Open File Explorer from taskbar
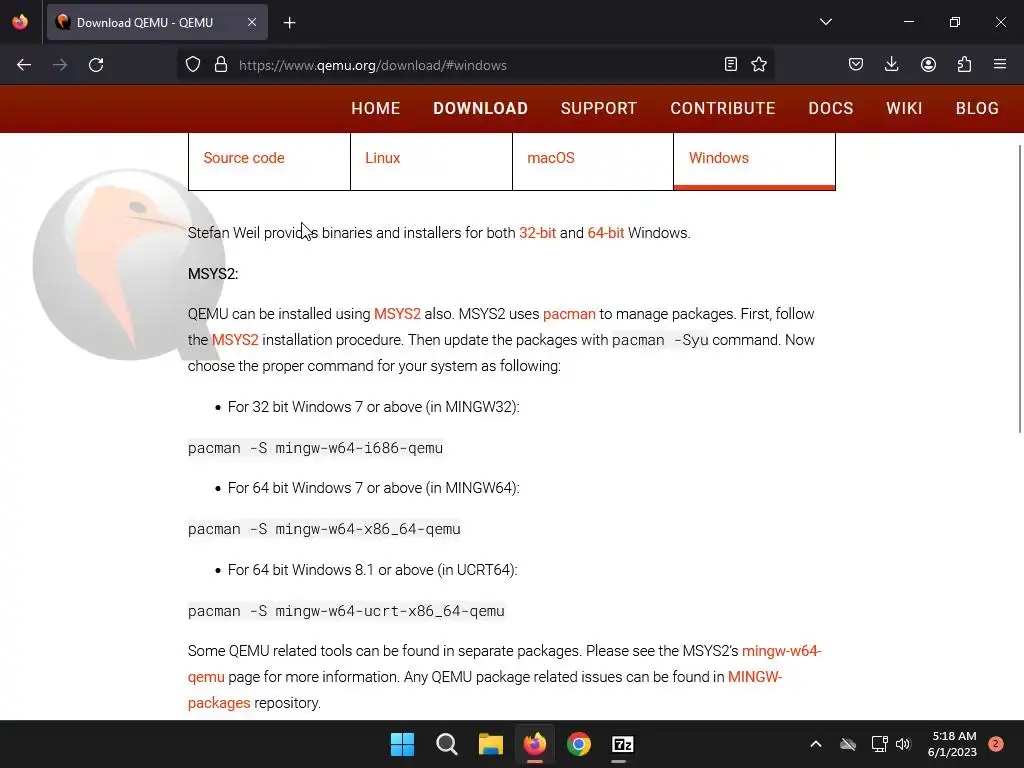This screenshot has width=1024, height=768. click(x=490, y=744)
